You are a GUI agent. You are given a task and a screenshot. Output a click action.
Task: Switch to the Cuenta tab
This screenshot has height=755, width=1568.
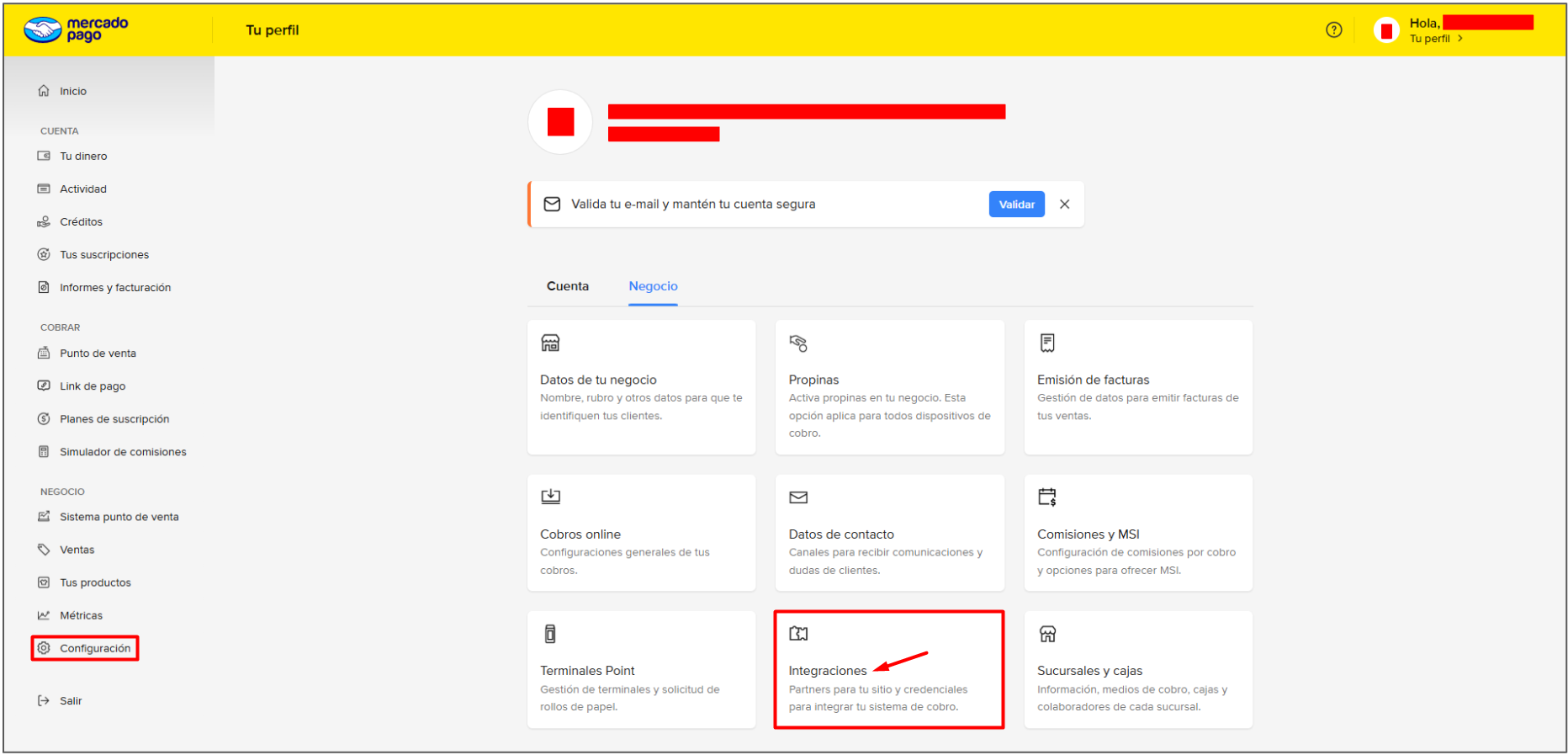pyautogui.click(x=568, y=286)
